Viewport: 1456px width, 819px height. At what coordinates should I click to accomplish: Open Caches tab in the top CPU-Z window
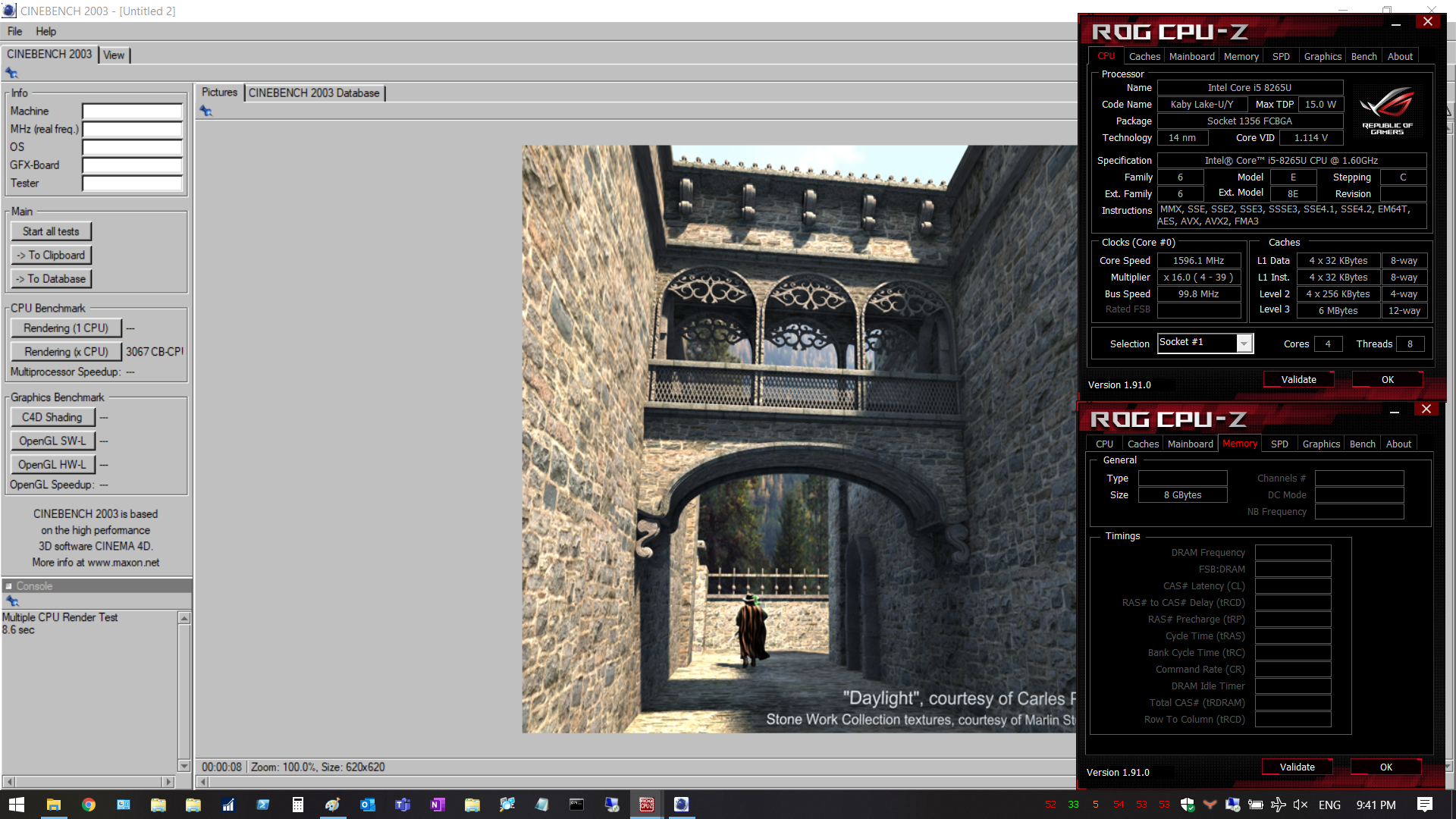tap(1144, 56)
